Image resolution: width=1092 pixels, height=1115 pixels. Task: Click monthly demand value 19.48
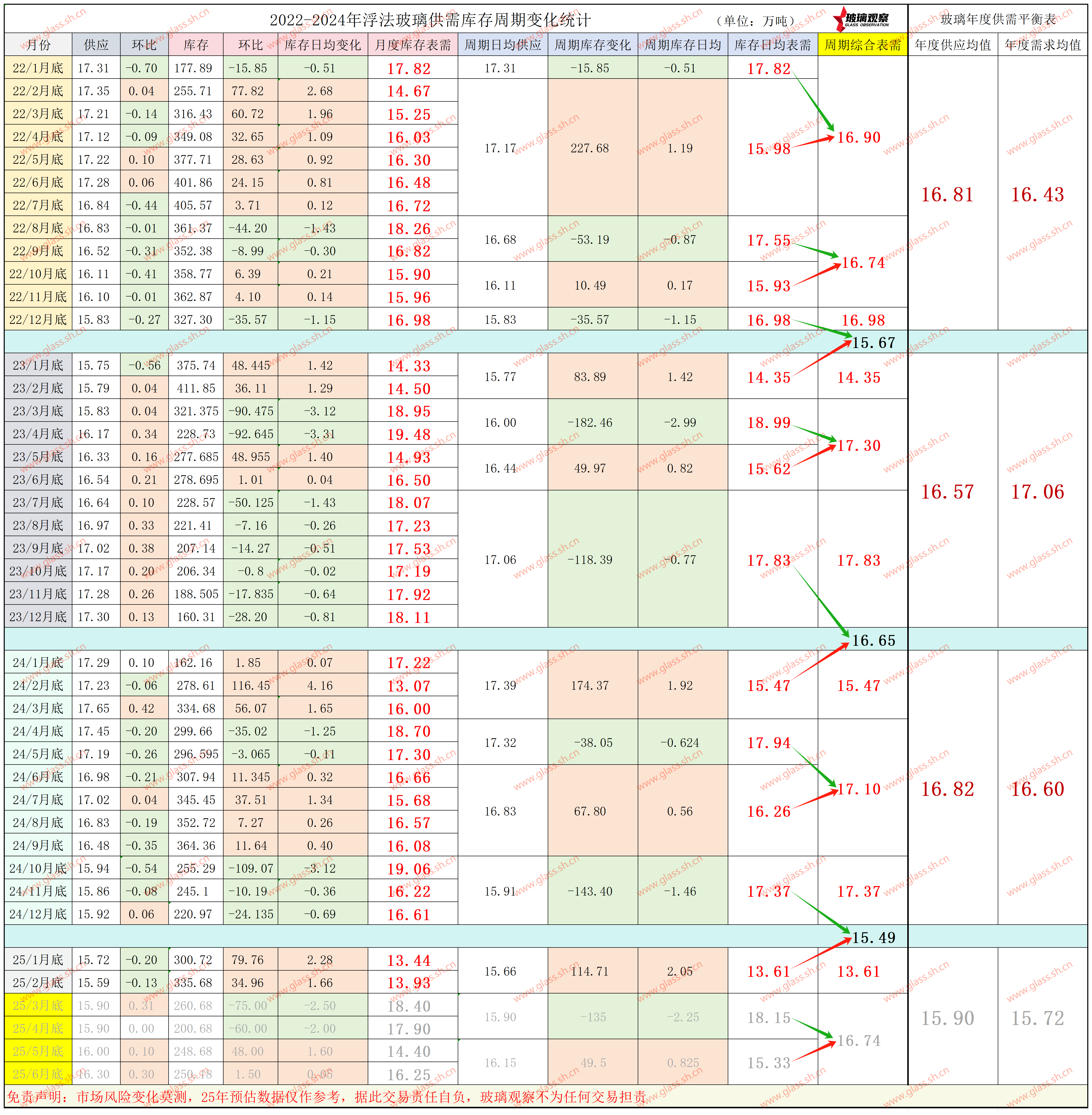[409, 434]
